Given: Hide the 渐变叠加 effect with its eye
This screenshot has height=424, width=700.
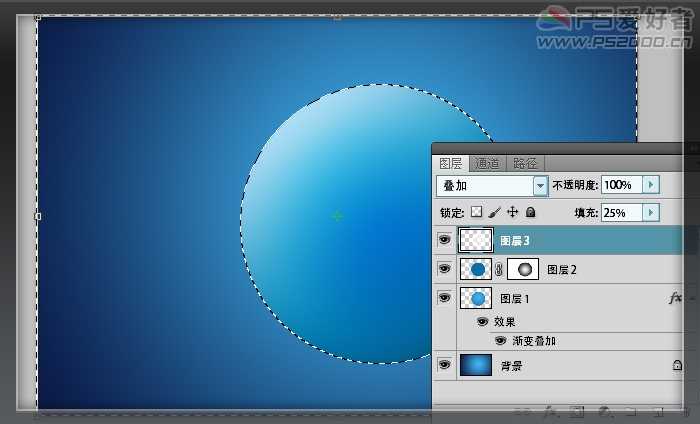Looking at the screenshot, I should click(x=501, y=341).
